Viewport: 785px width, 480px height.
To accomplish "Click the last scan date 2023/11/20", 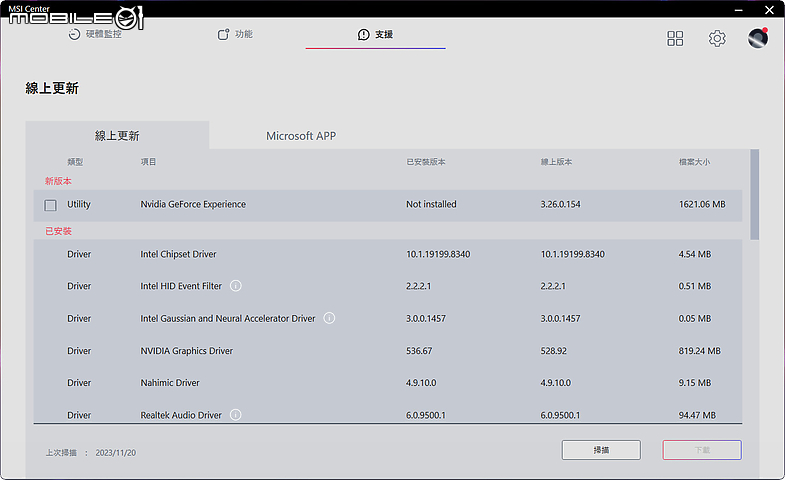I will [x=116, y=452].
